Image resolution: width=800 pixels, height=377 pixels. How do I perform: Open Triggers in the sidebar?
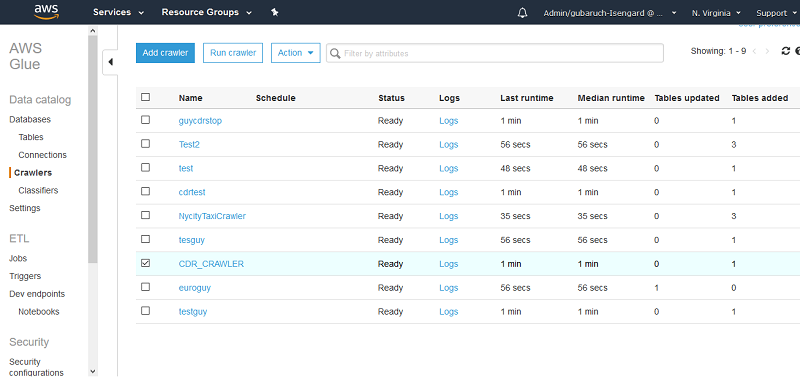(x=25, y=277)
